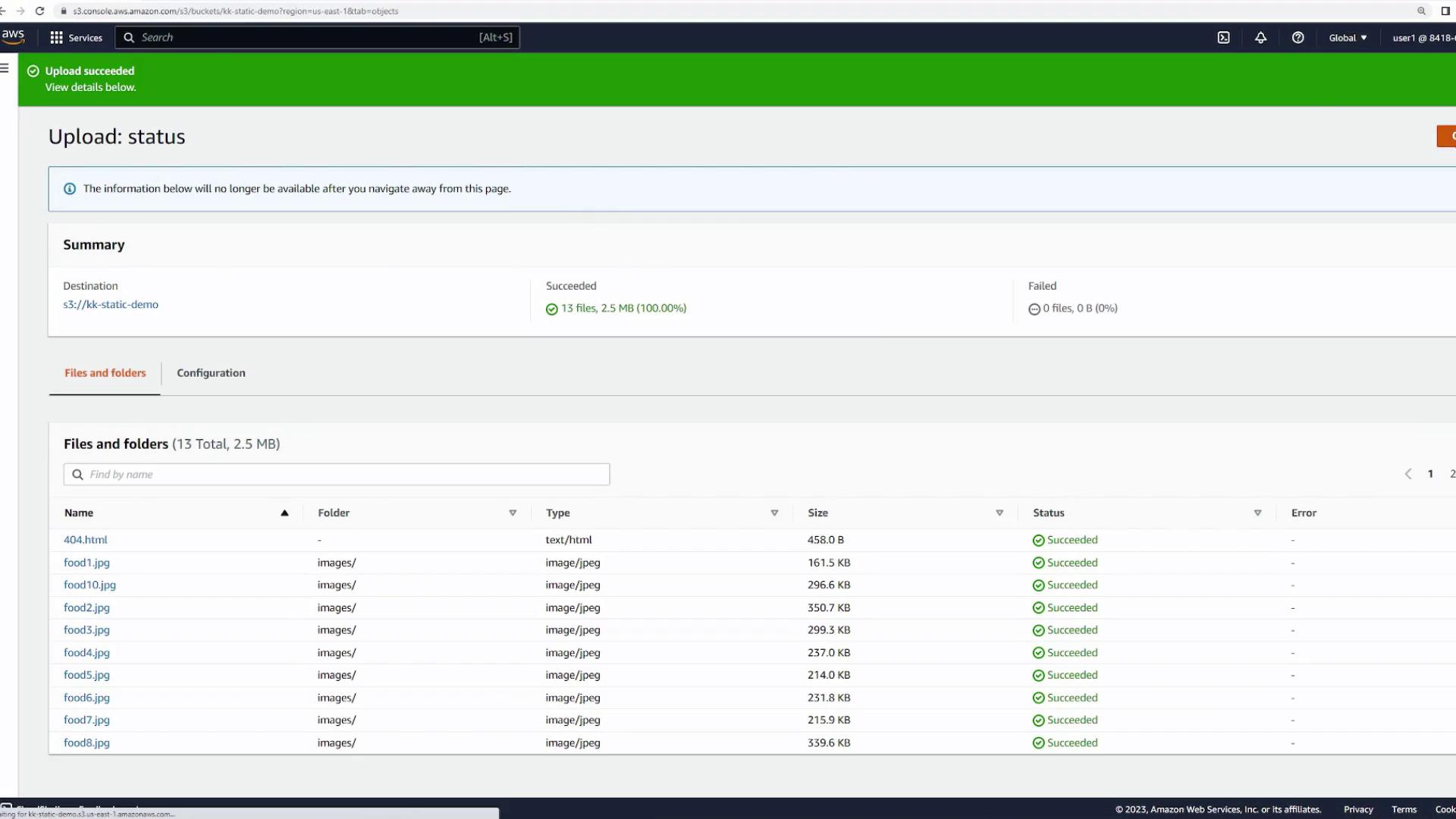Image resolution: width=1456 pixels, height=819 pixels.
Task: Open the hamburger side navigation menu
Action: tap(5, 68)
